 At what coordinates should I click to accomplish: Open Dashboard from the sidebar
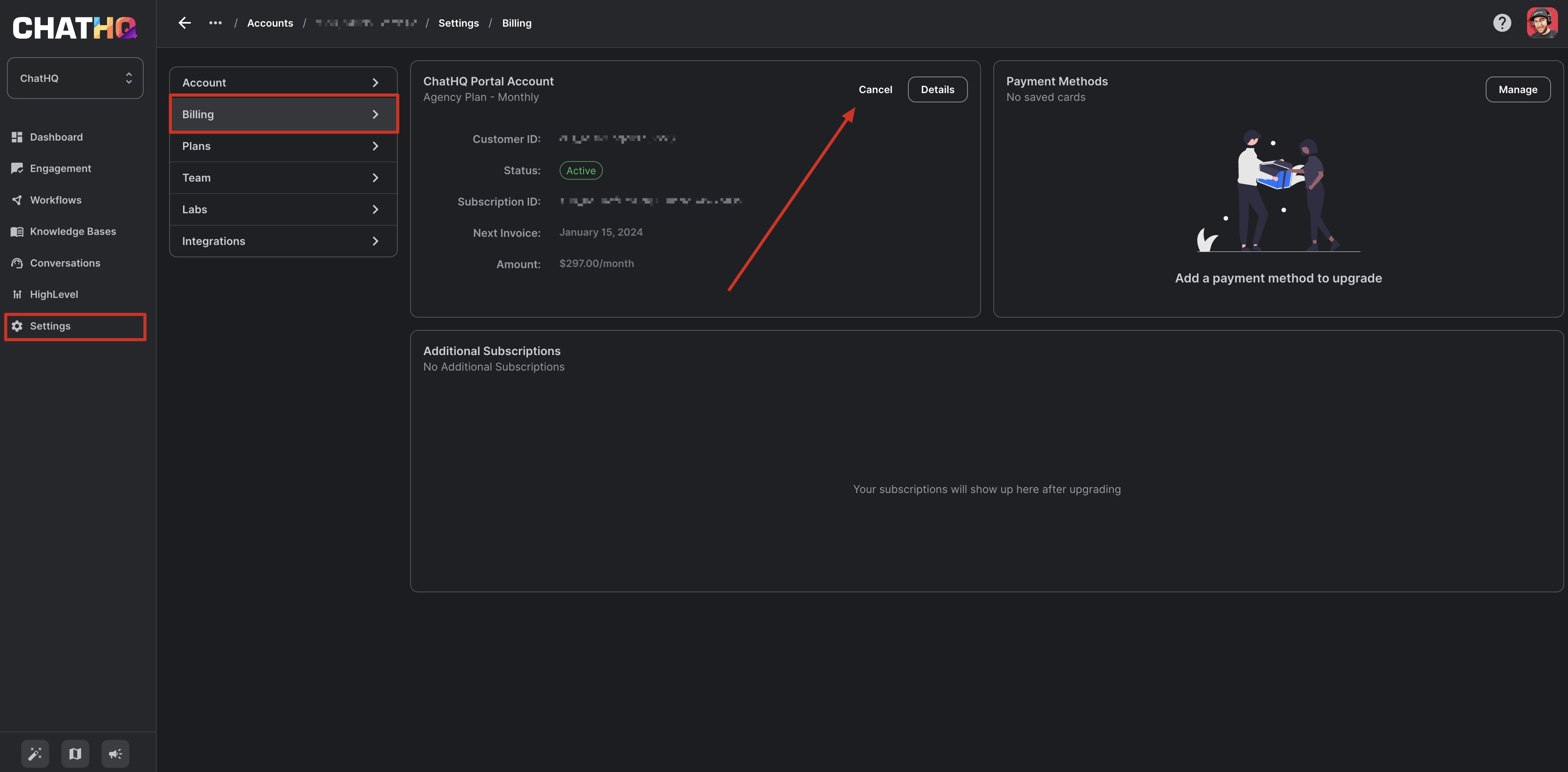[x=56, y=137]
